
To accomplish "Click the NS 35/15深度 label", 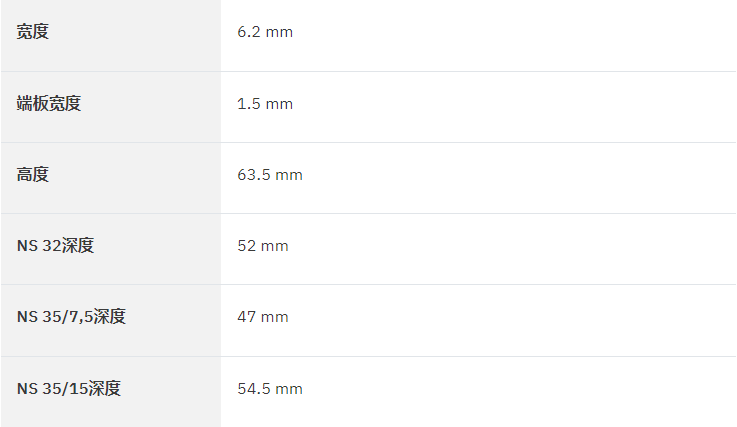I will click(x=69, y=388).
